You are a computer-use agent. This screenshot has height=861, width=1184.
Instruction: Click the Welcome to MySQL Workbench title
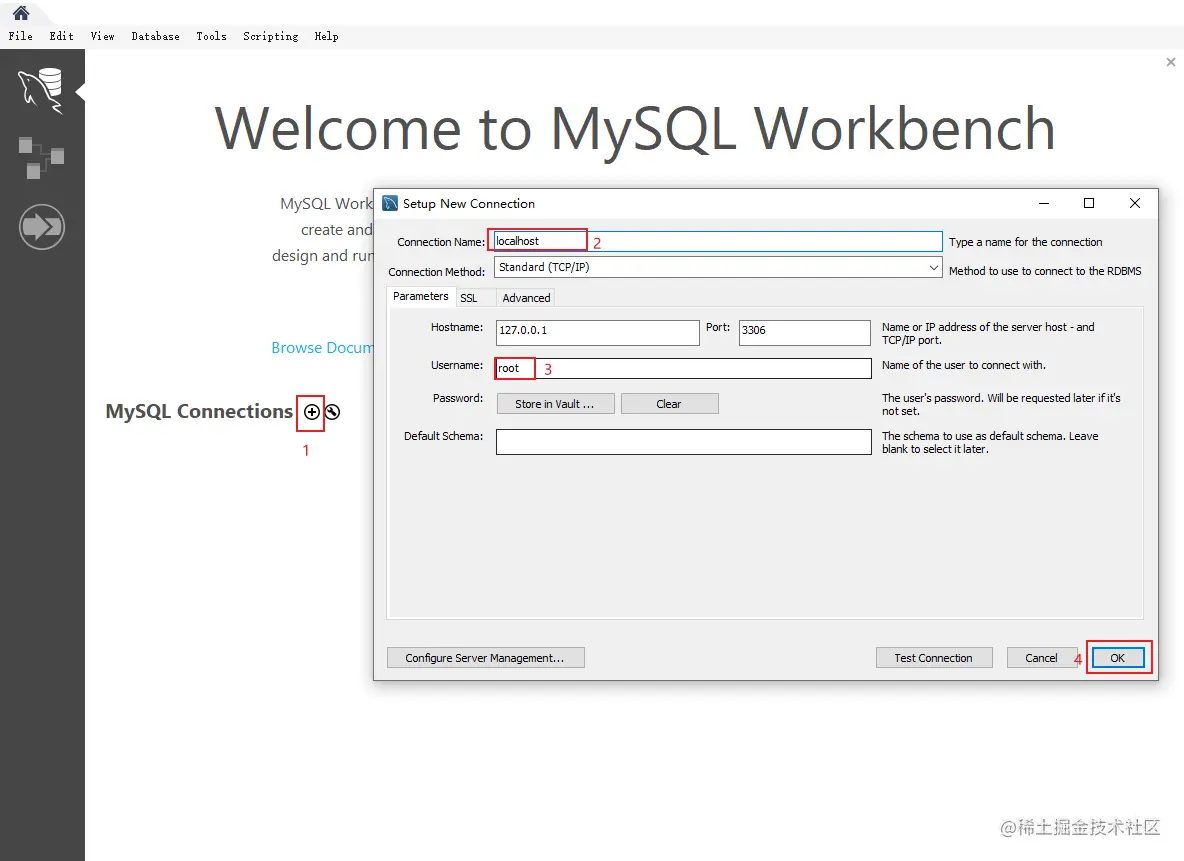[634, 129]
